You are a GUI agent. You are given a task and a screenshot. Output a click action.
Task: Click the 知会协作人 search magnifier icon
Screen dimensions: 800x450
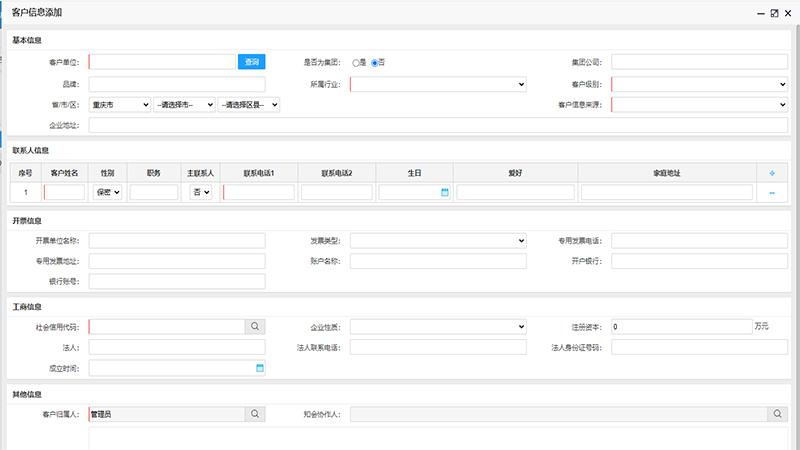(778, 414)
